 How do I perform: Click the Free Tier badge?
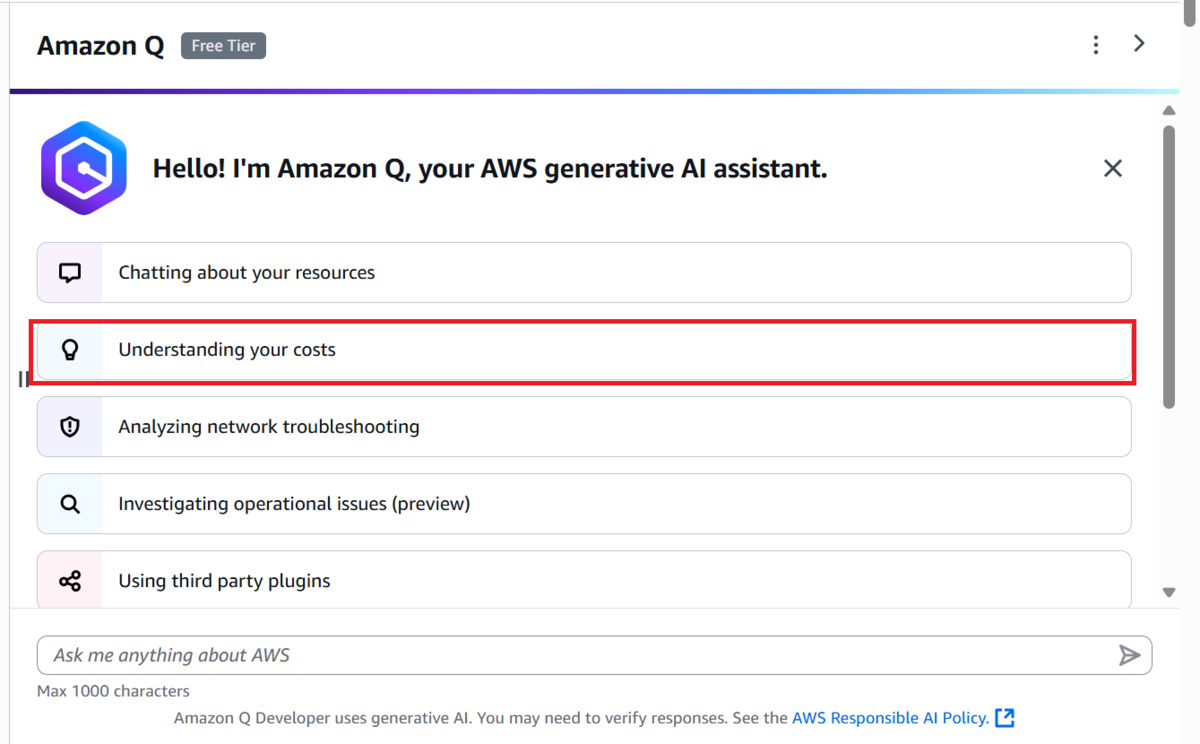[x=223, y=46]
